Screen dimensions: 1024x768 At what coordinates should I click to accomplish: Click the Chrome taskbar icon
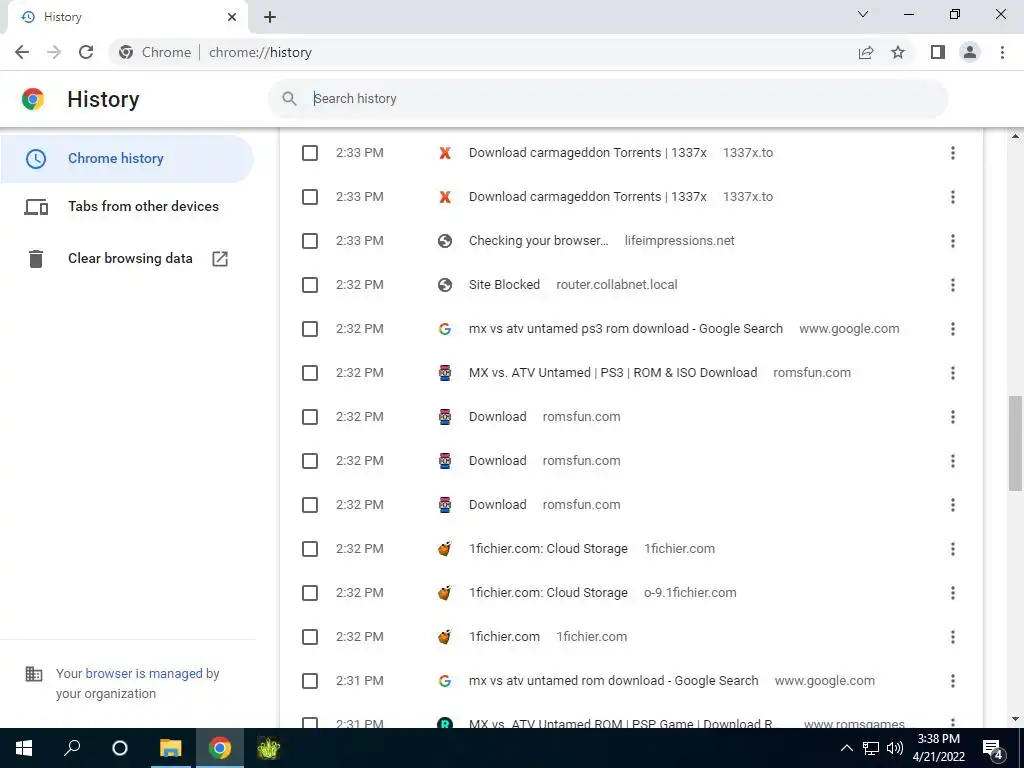tap(219, 748)
